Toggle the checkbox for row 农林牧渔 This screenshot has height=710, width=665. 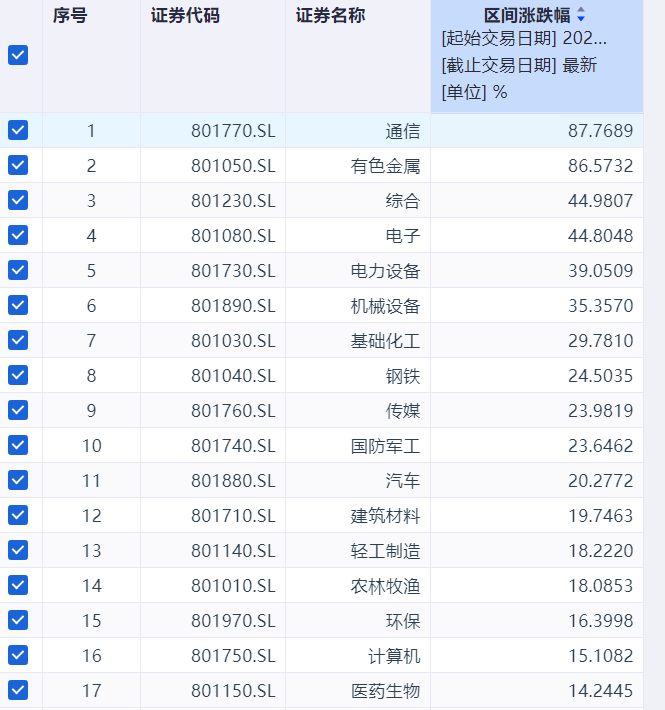[x=18, y=585]
